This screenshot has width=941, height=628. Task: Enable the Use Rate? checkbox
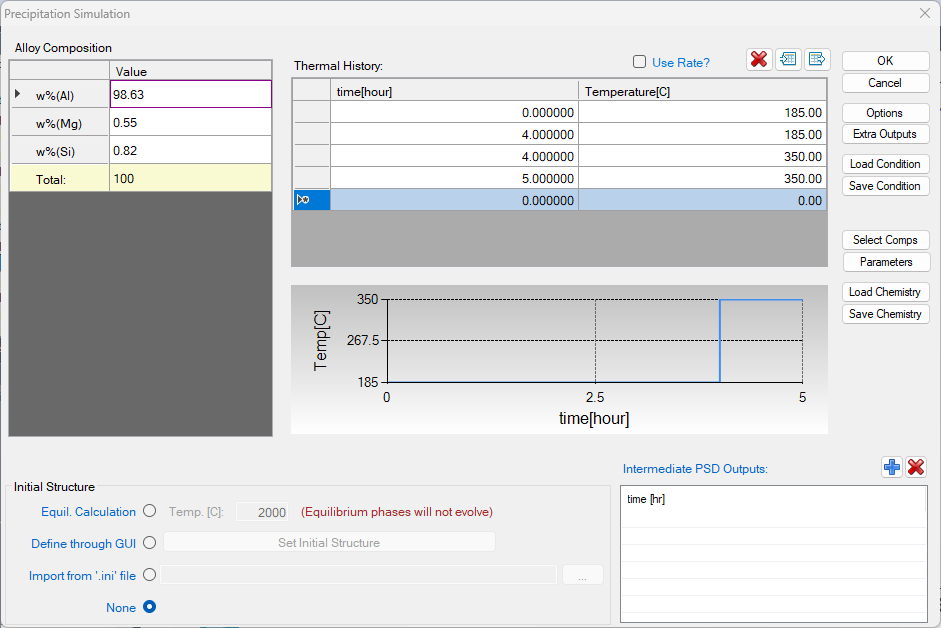[x=640, y=62]
